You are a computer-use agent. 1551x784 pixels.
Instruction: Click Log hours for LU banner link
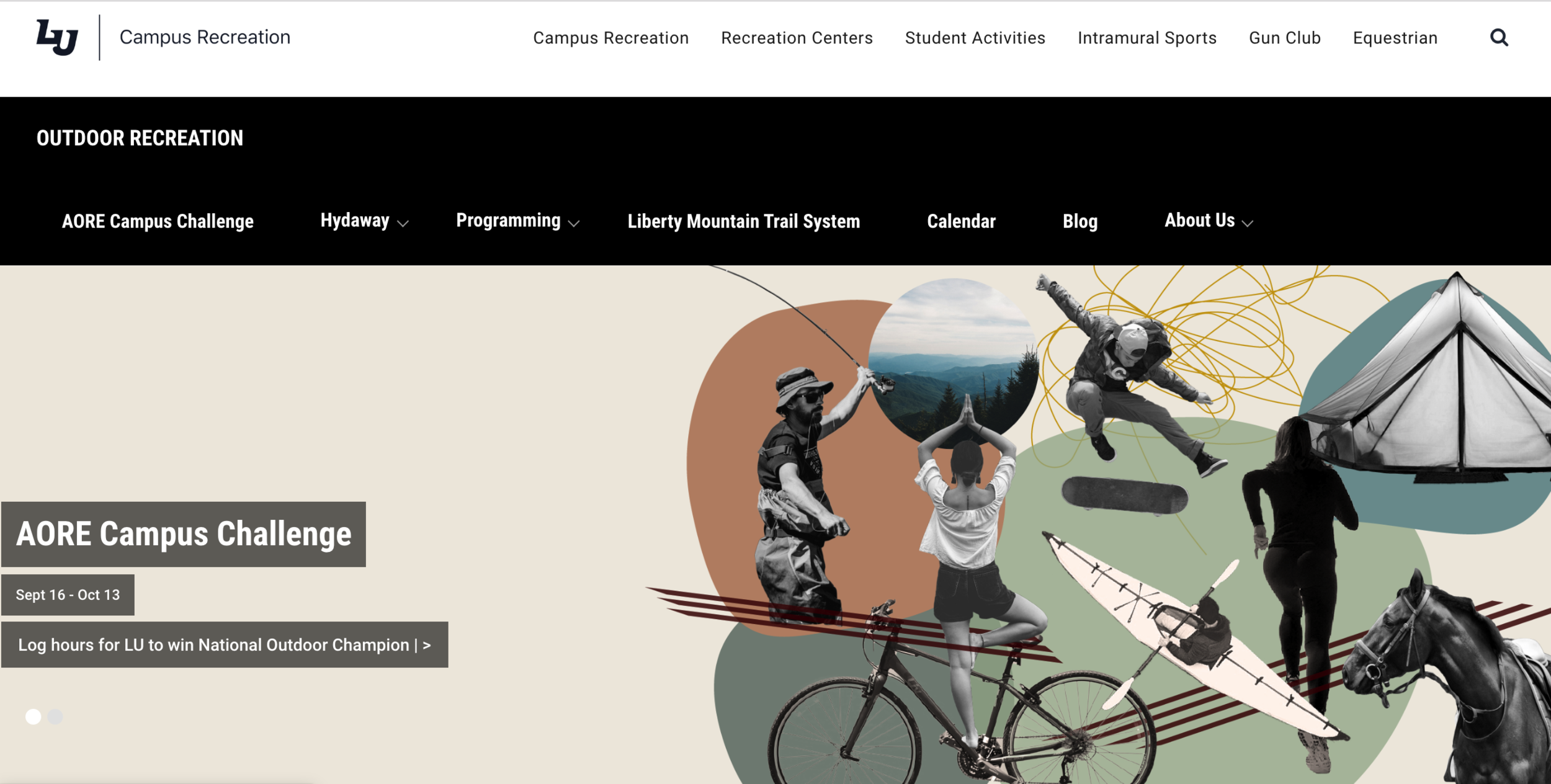coord(225,645)
